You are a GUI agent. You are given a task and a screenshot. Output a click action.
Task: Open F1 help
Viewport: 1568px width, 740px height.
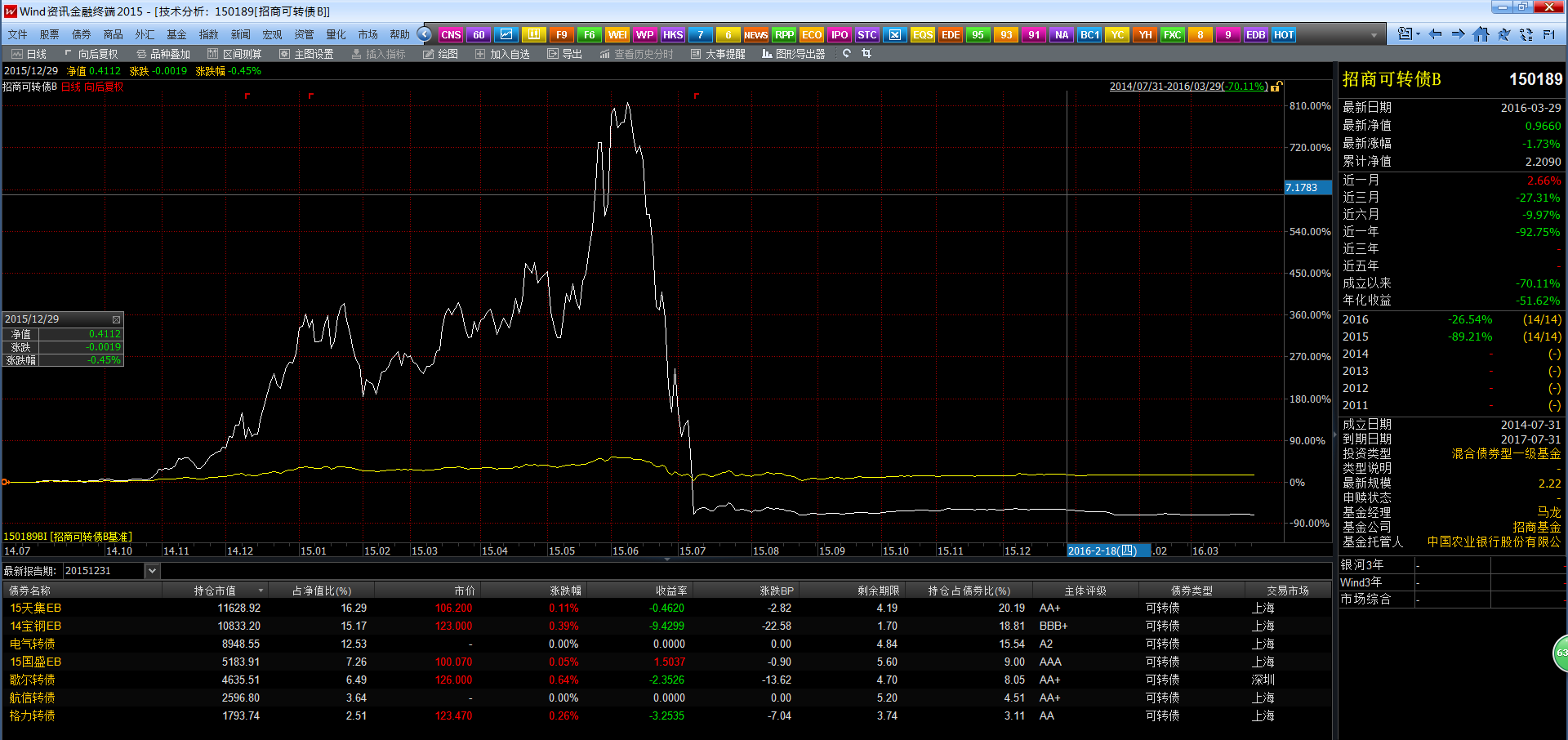pos(1549,34)
